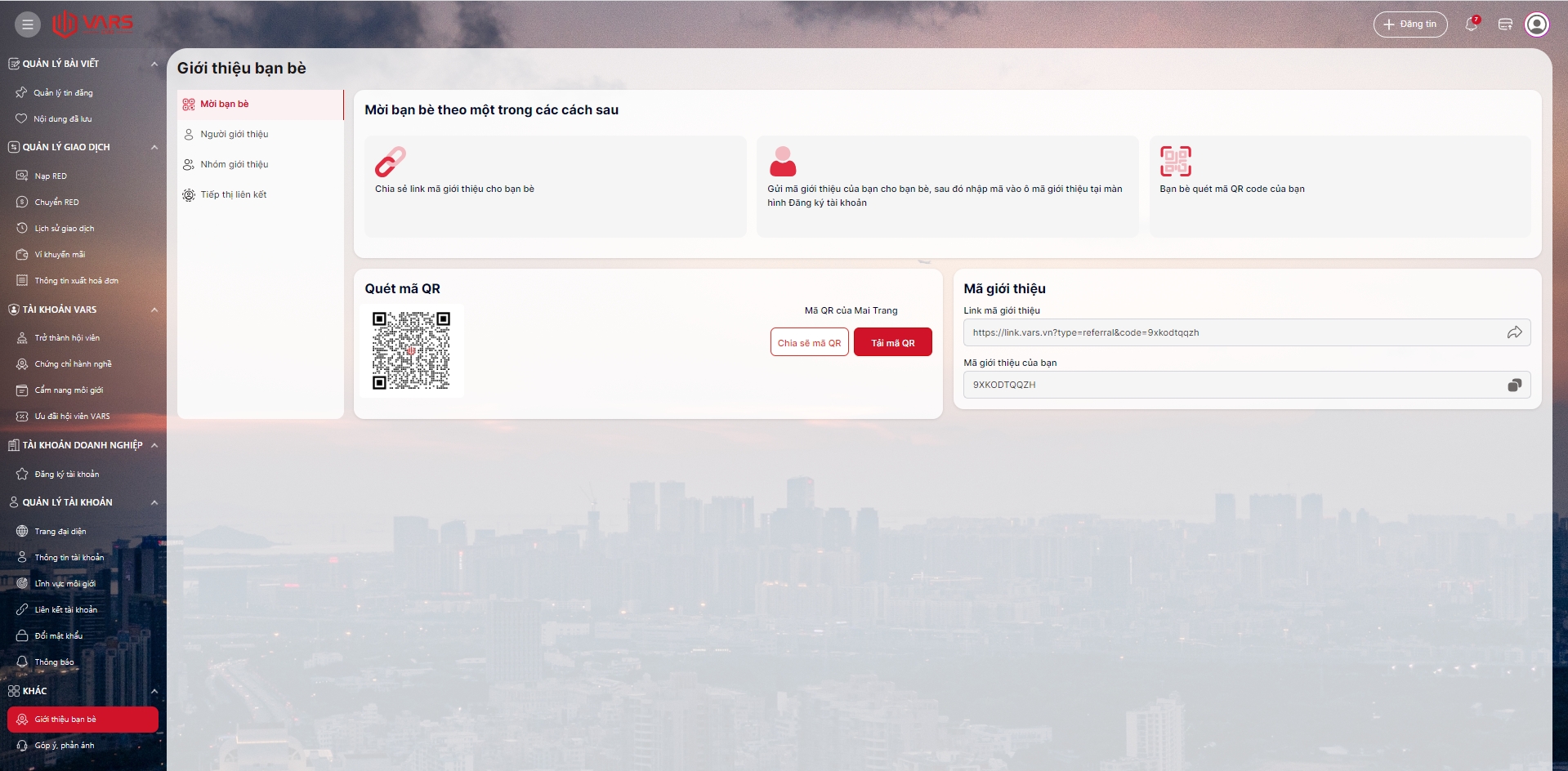Collapse the QUẢN LÝ TÀI KHOẢN section
Image resolution: width=1568 pixels, height=771 pixels.
154,502
